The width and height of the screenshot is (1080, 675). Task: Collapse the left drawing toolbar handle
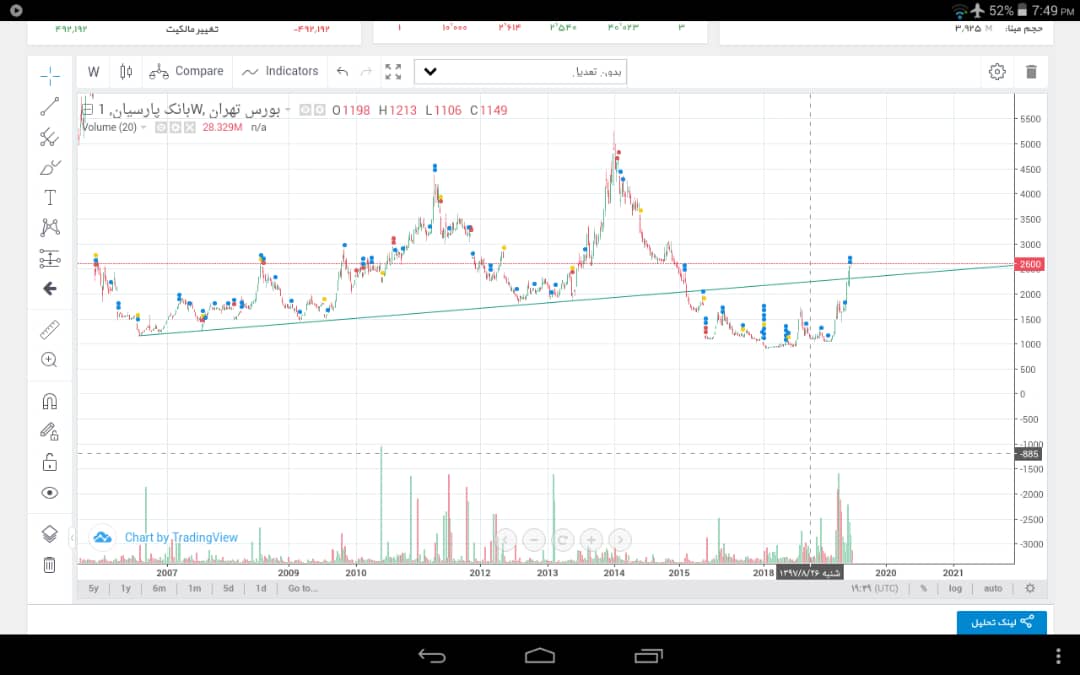tap(72, 539)
